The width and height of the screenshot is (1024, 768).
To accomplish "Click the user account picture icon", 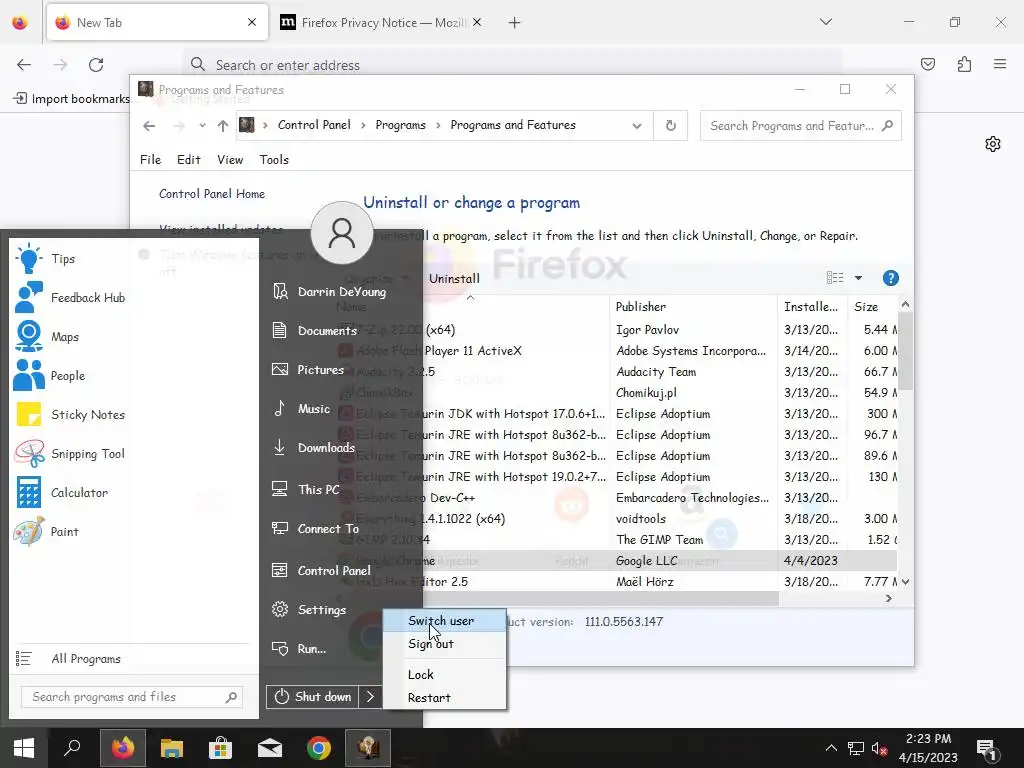I will [x=342, y=233].
